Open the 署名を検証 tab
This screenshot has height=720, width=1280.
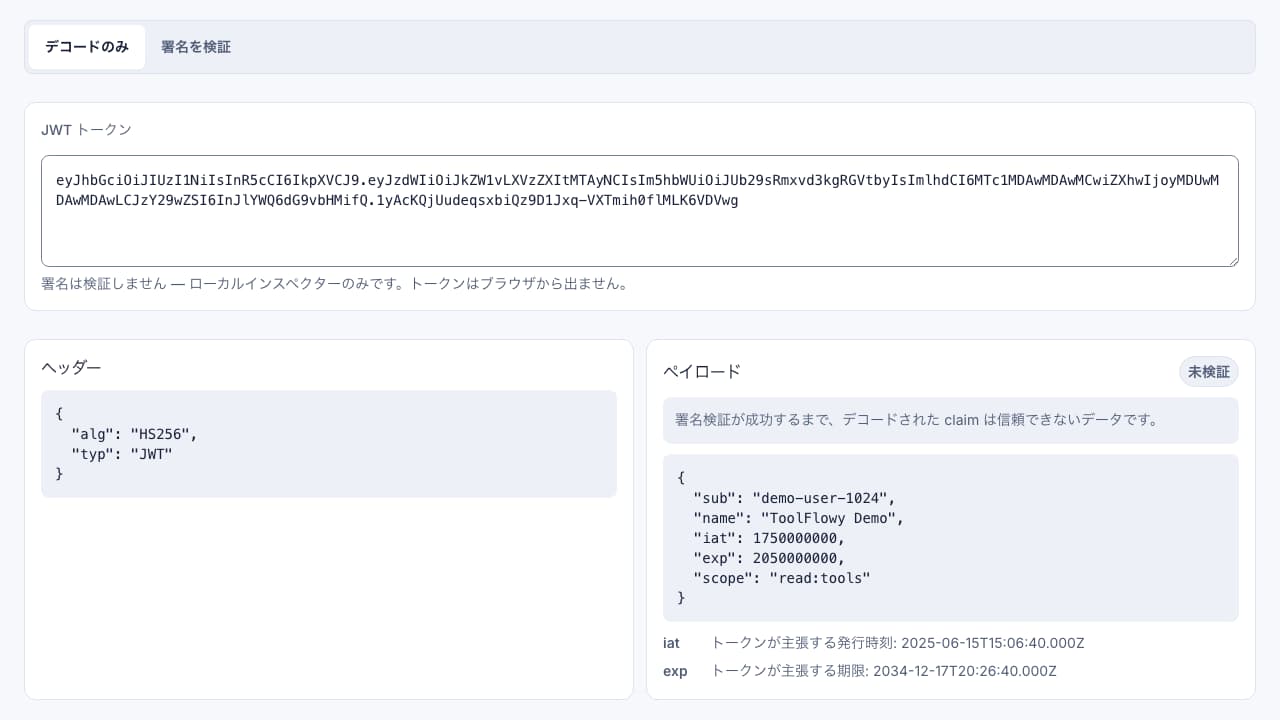click(x=196, y=47)
